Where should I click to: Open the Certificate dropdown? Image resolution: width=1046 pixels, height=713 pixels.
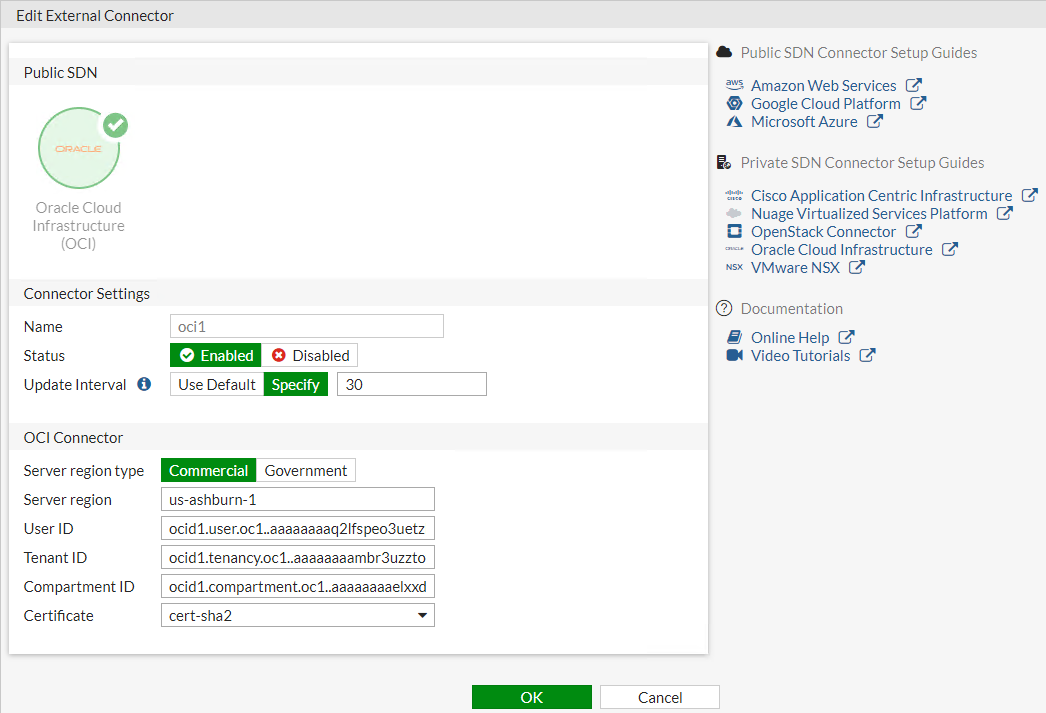[x=426, y=615]
